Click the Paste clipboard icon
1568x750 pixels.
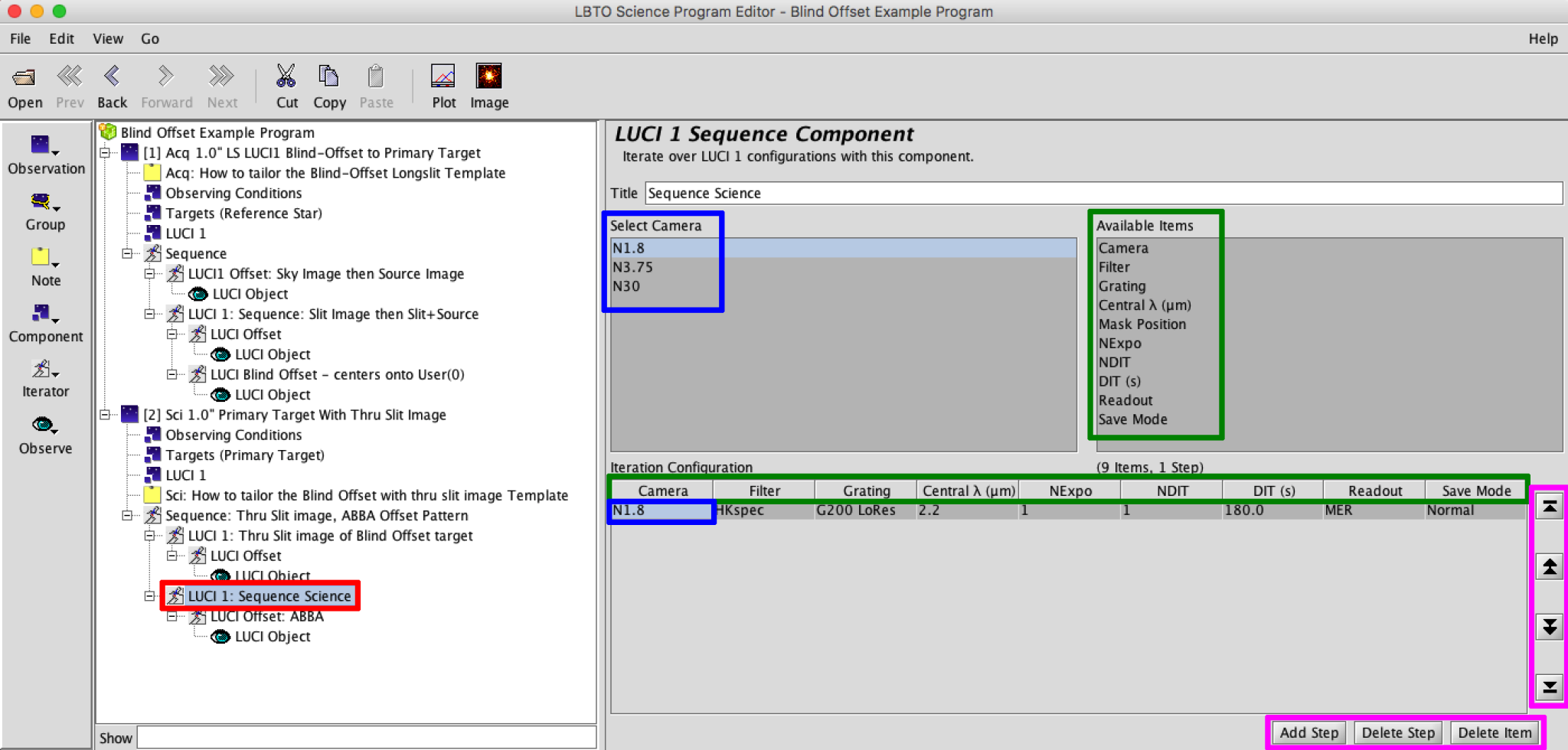coord(376,76)
